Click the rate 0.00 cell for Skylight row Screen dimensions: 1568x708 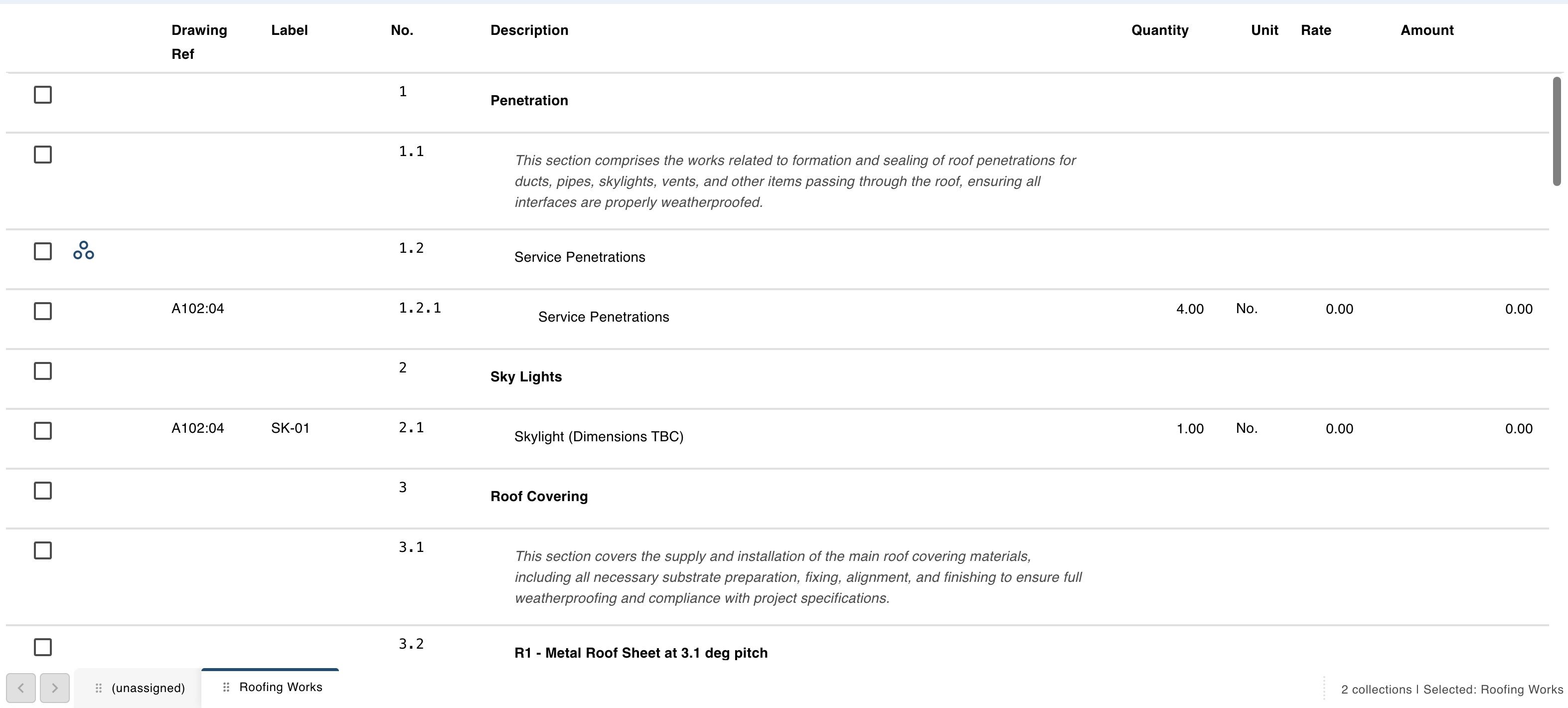1339,429
